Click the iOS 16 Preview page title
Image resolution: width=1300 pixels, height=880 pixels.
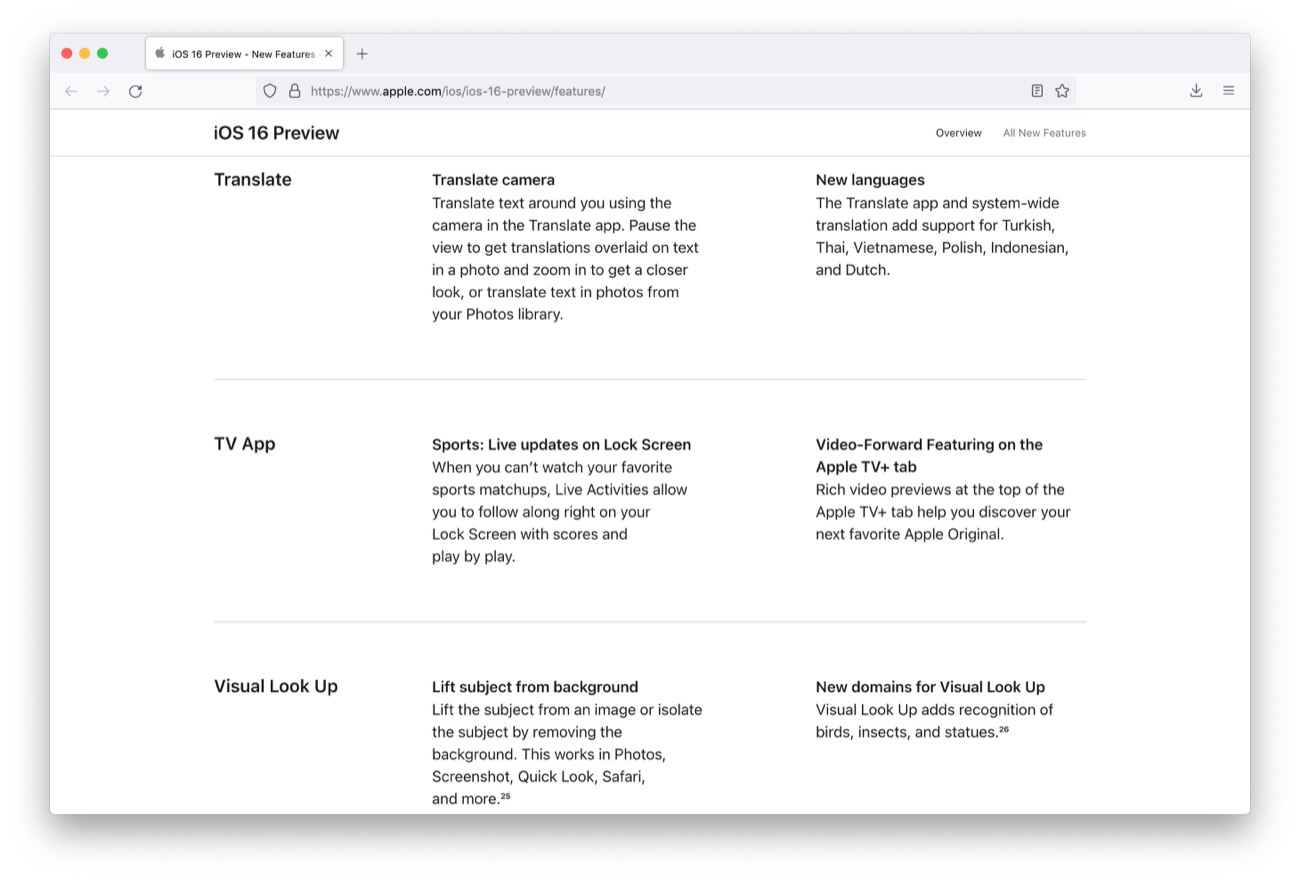276,133
